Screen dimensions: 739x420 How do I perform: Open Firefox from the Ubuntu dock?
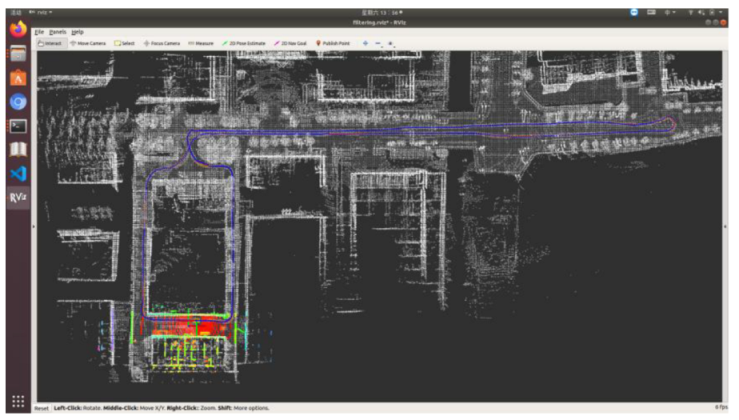17,30
